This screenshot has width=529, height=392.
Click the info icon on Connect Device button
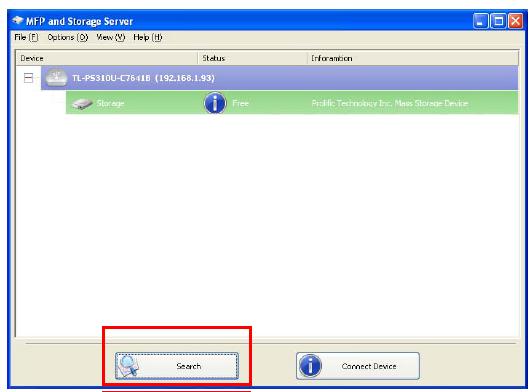pyautogui.click(x=310, y=366)
